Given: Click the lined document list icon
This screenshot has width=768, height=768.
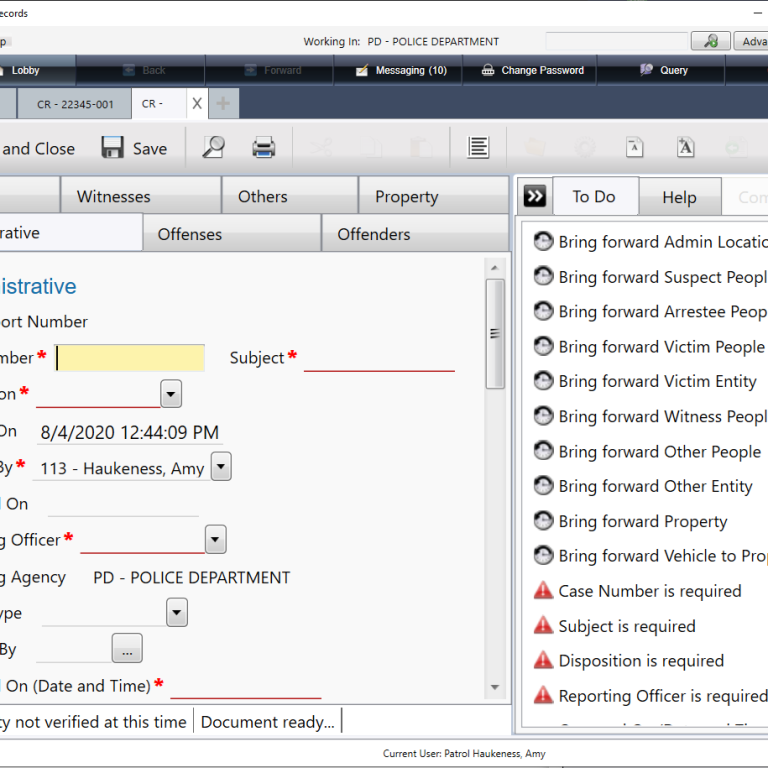Looking at the screenshot, I should (478, 147).
